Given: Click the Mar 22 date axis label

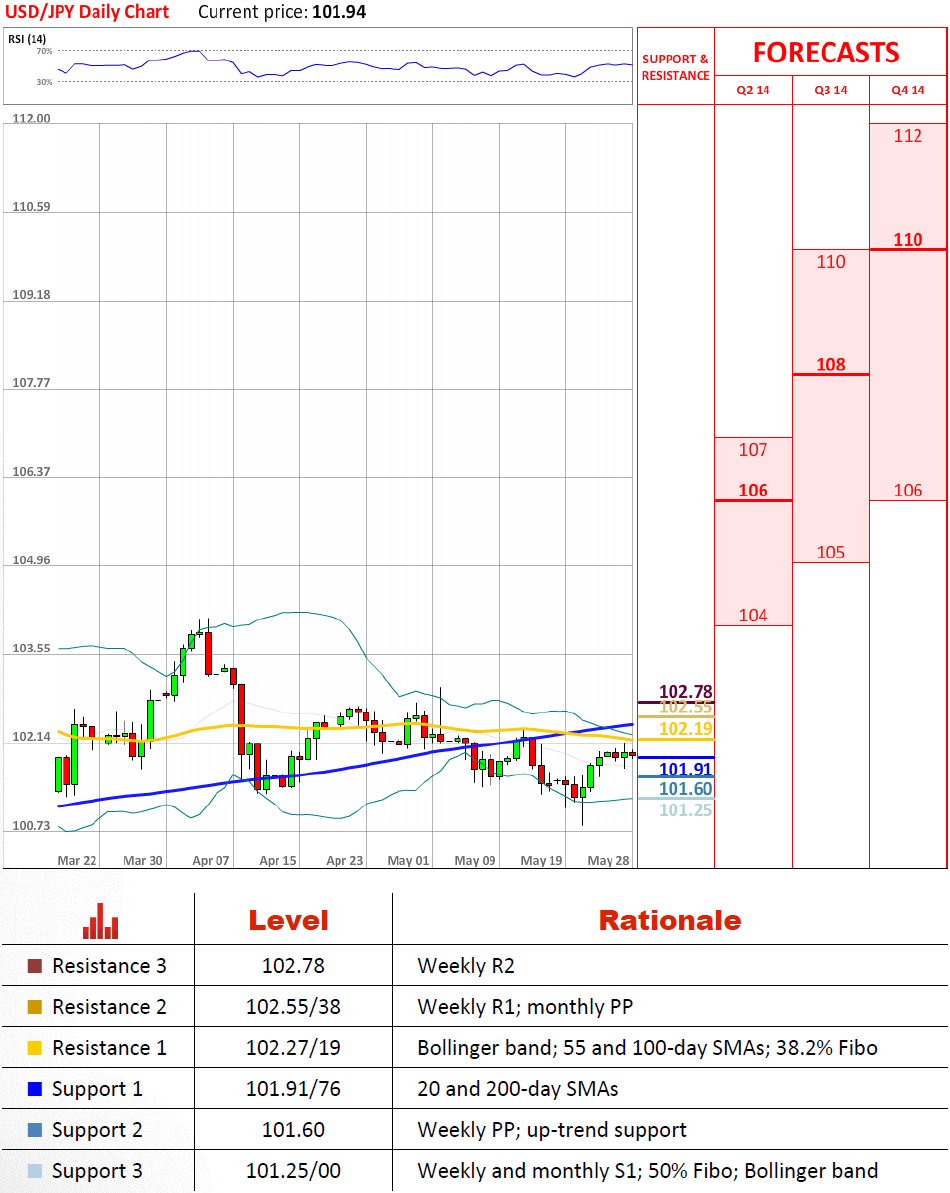Looking at the screenshot, I should coord(77,861).
